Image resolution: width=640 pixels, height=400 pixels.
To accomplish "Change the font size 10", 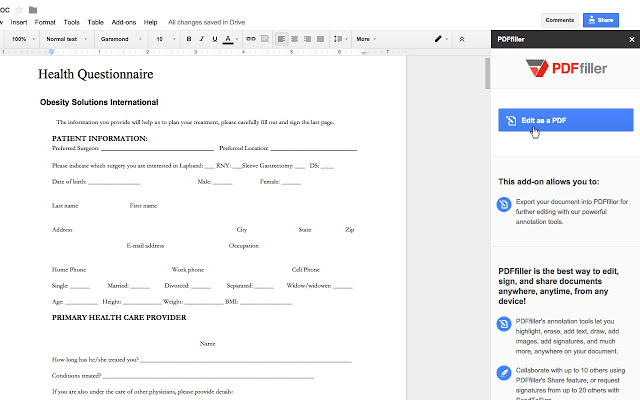I will click(165, 39).
